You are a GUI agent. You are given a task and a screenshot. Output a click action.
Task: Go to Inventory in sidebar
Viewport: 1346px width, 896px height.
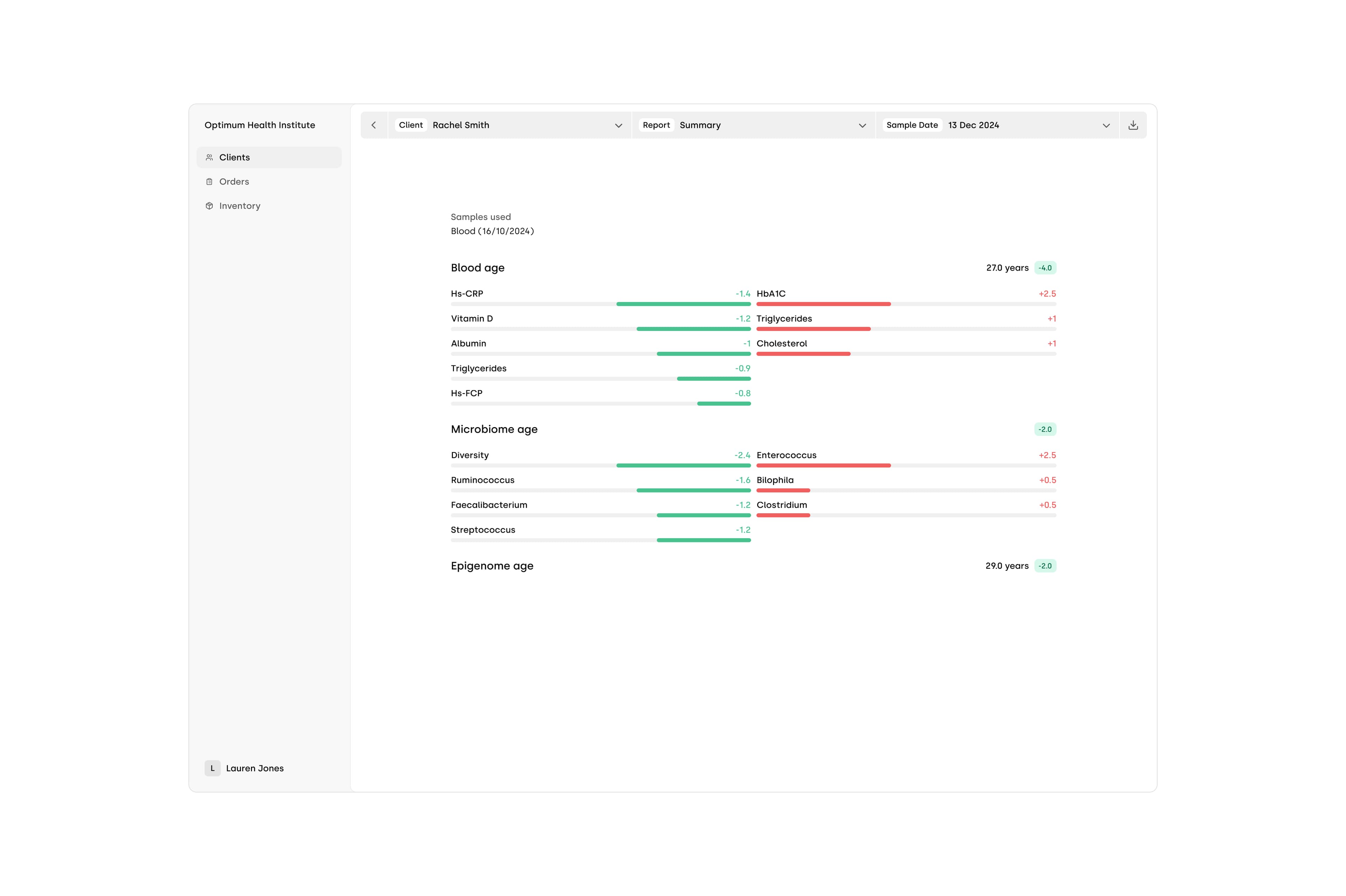[239, 206]
